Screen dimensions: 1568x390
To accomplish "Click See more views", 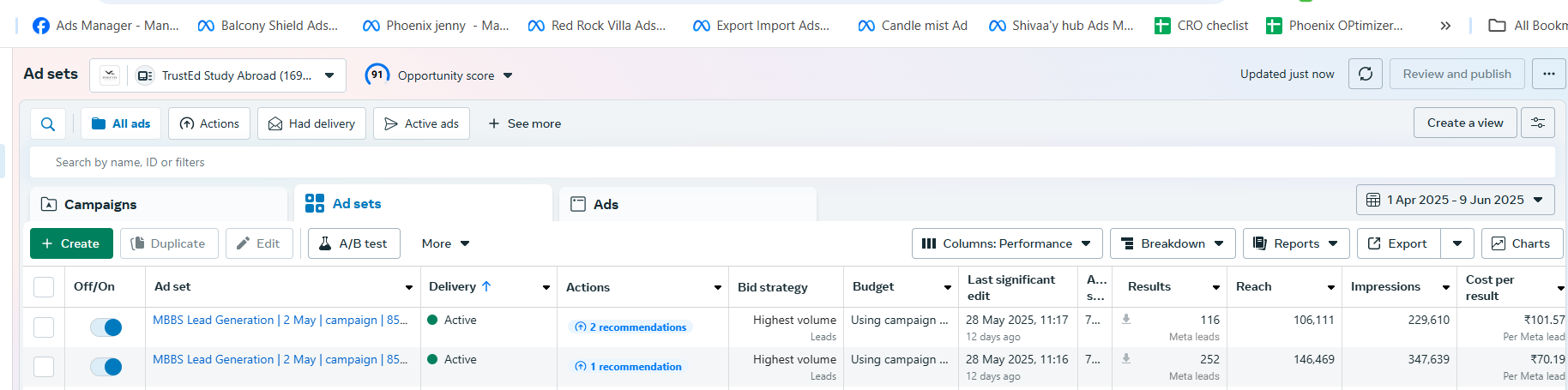I will pos(524,123).
